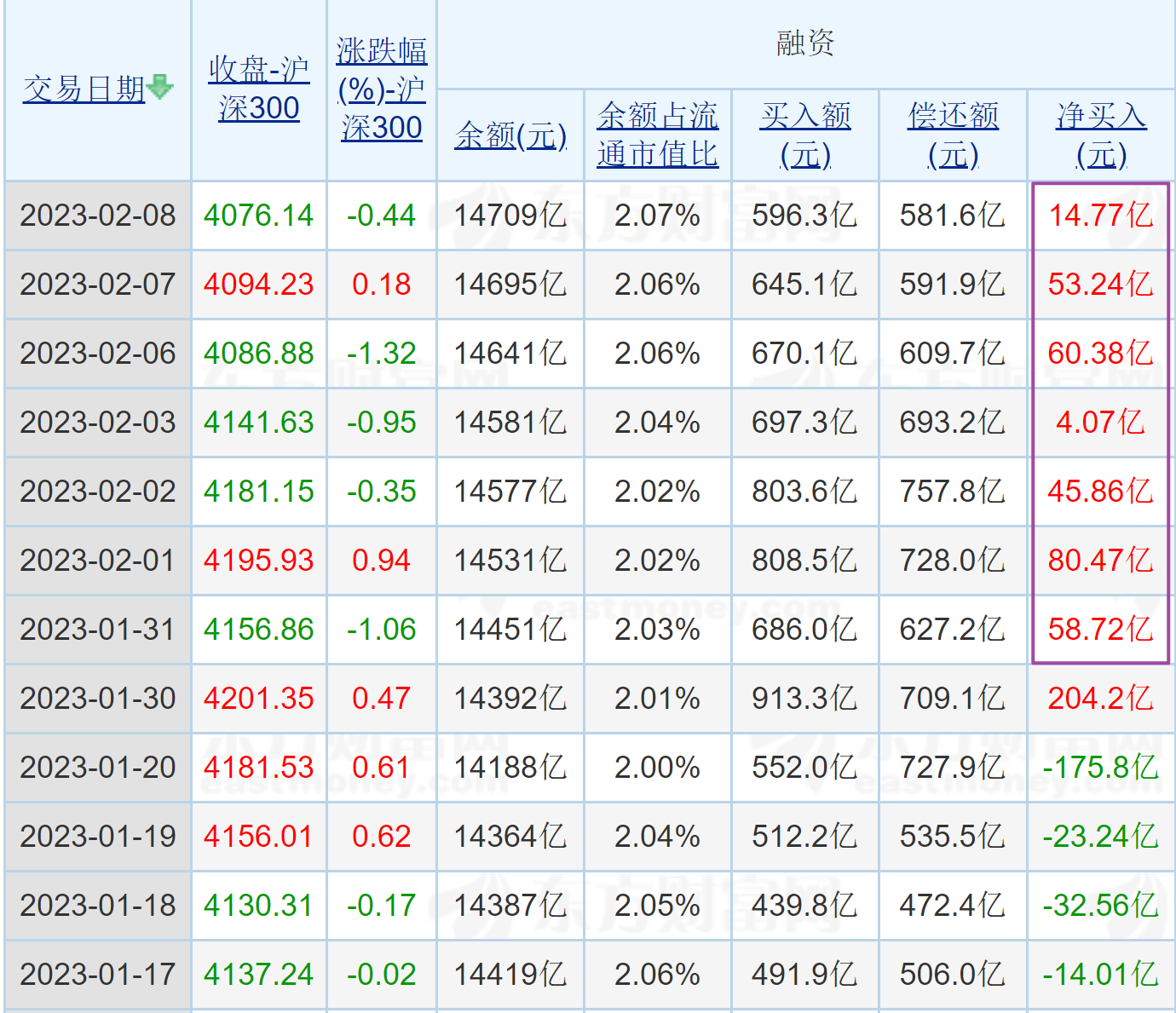This screenshot has height=1013, width=1176.
Task: Click closing value 4195.93
Action: (259, 561)
